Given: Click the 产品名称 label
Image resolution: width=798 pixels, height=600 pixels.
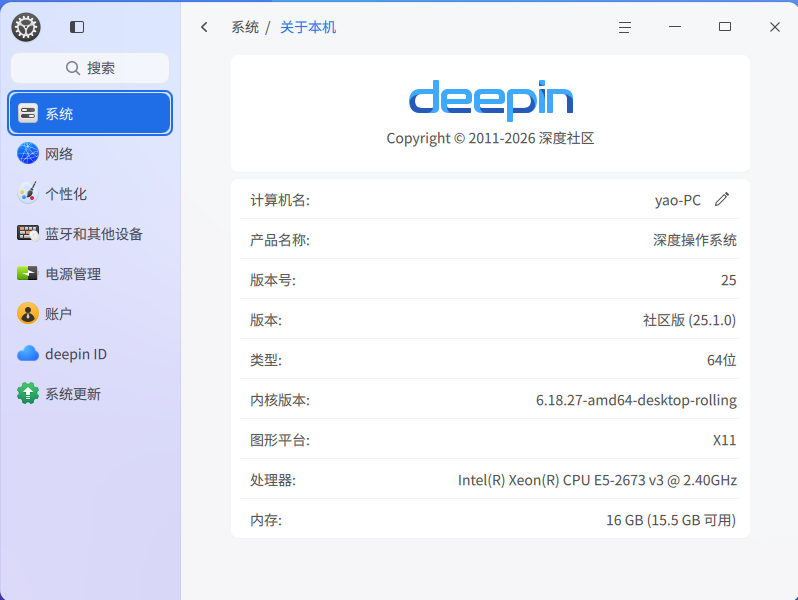Looking at the screenshot, I should (280, 240).
